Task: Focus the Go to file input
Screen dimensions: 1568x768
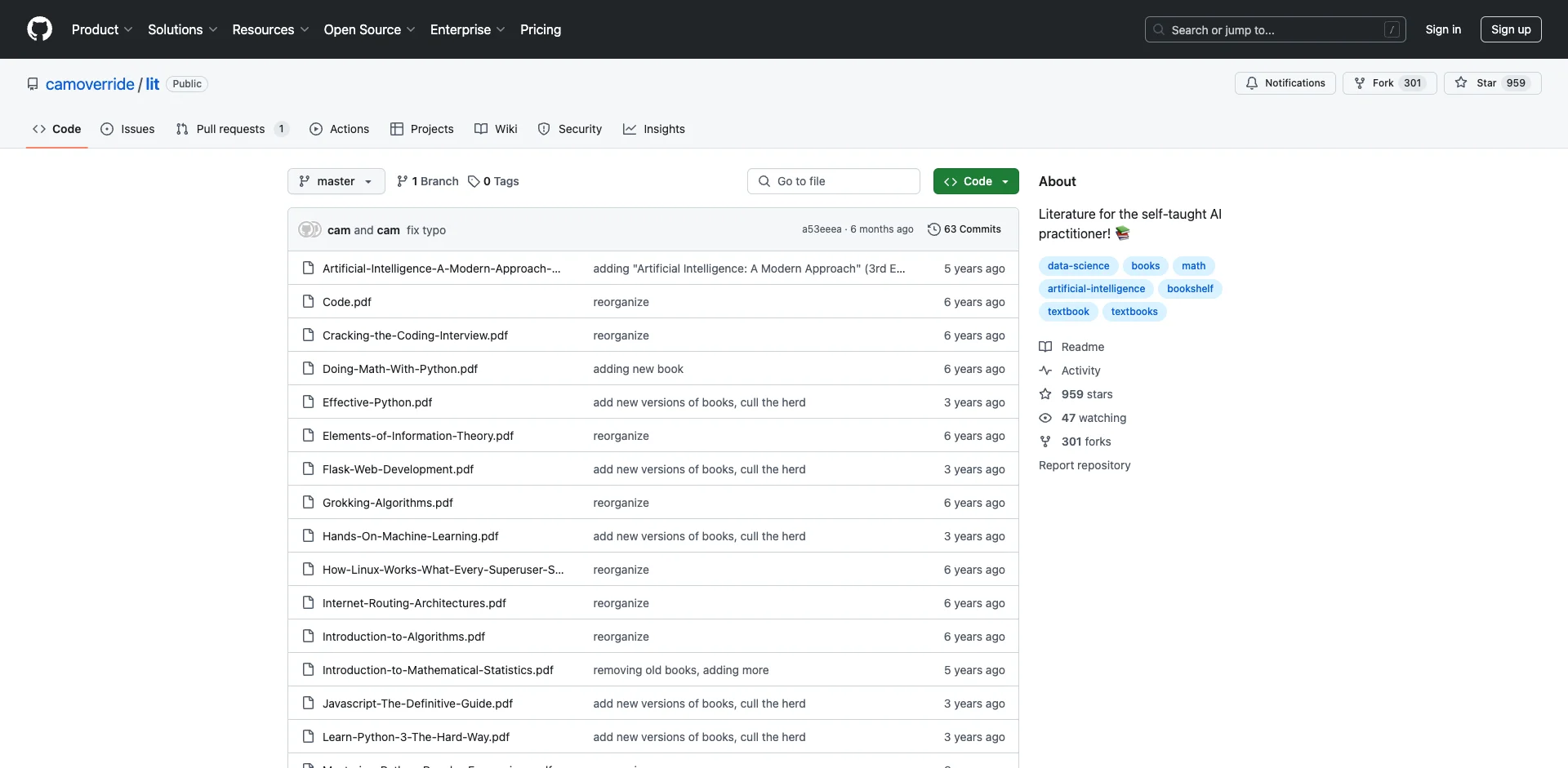Action: coord(834,181)
